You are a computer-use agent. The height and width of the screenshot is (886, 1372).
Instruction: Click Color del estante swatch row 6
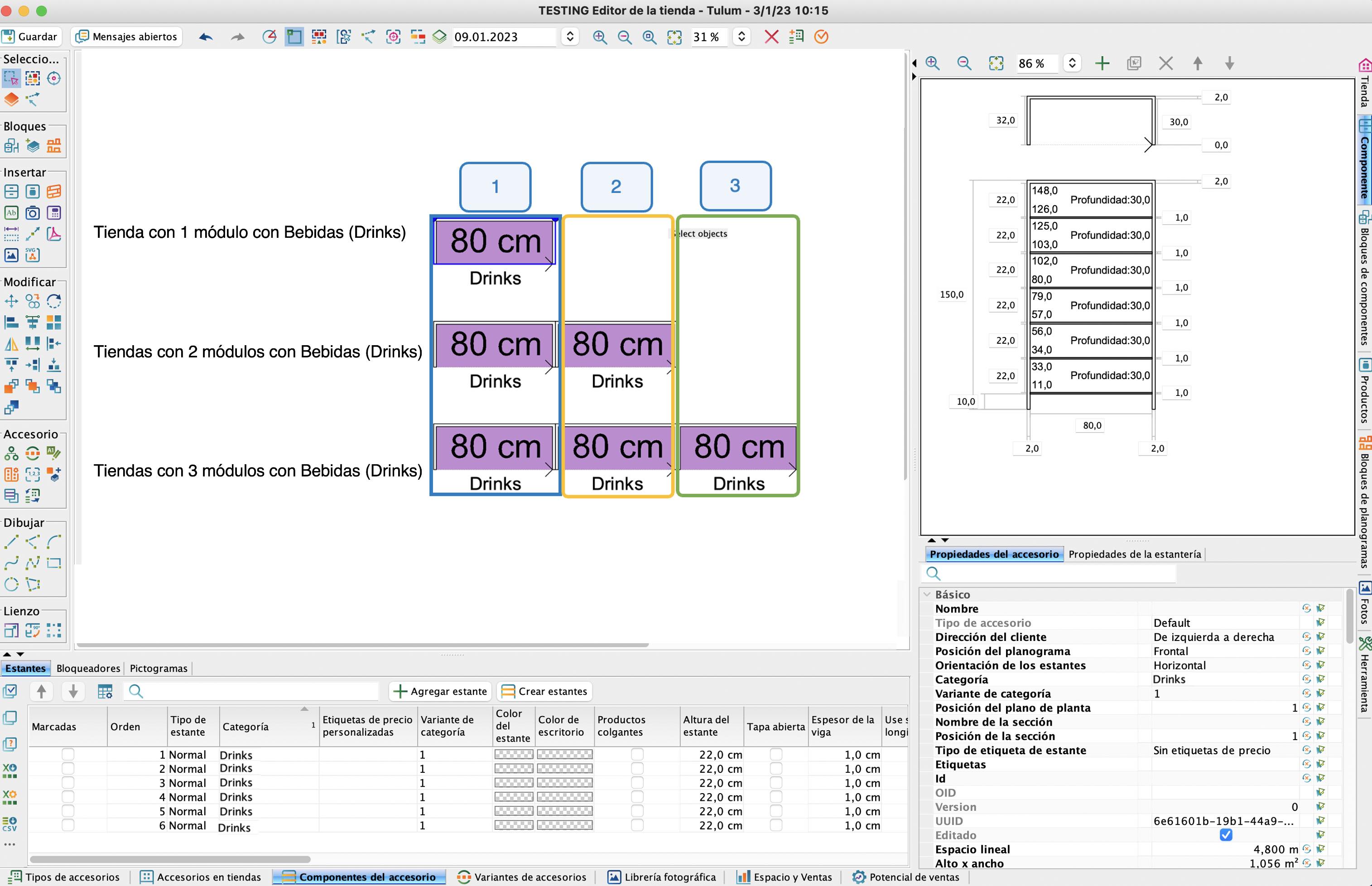coord(514,825)
